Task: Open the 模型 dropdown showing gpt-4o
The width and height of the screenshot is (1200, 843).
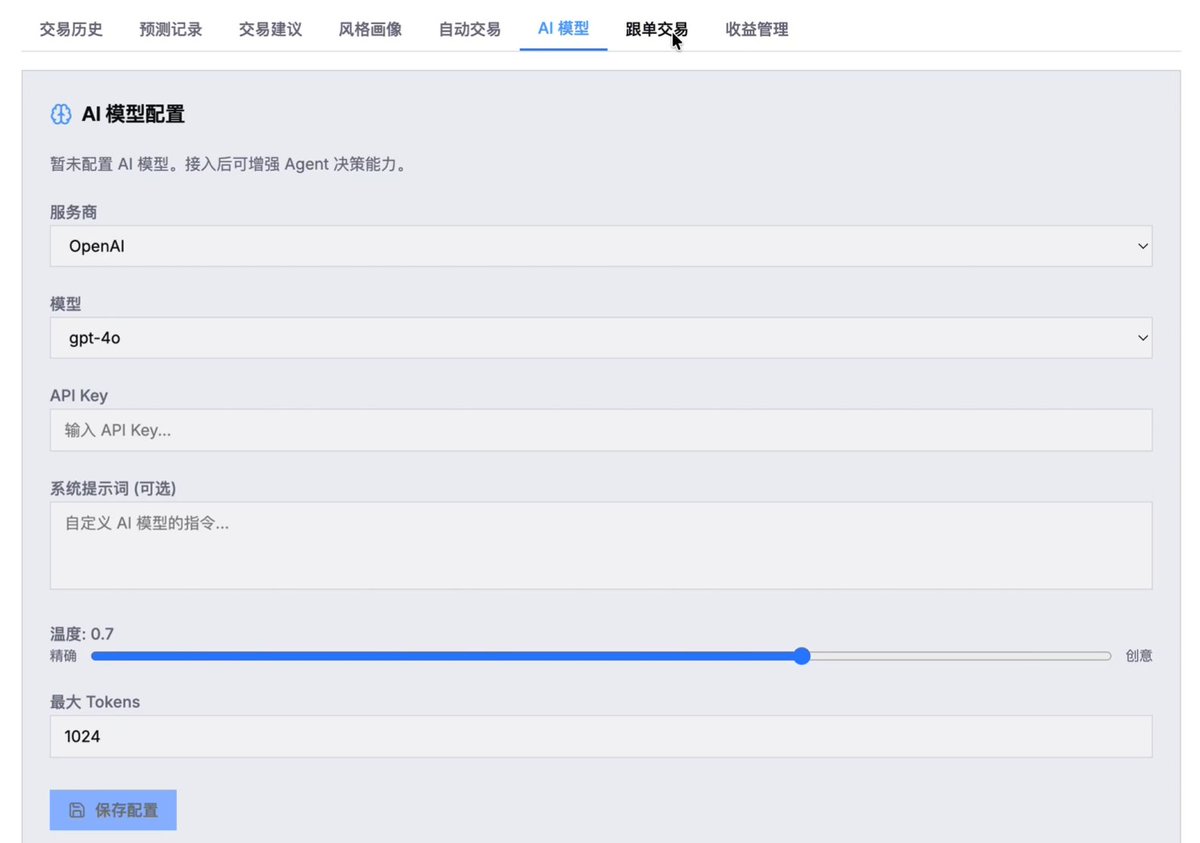Action: pyautogui.click(x=601, y=338)
